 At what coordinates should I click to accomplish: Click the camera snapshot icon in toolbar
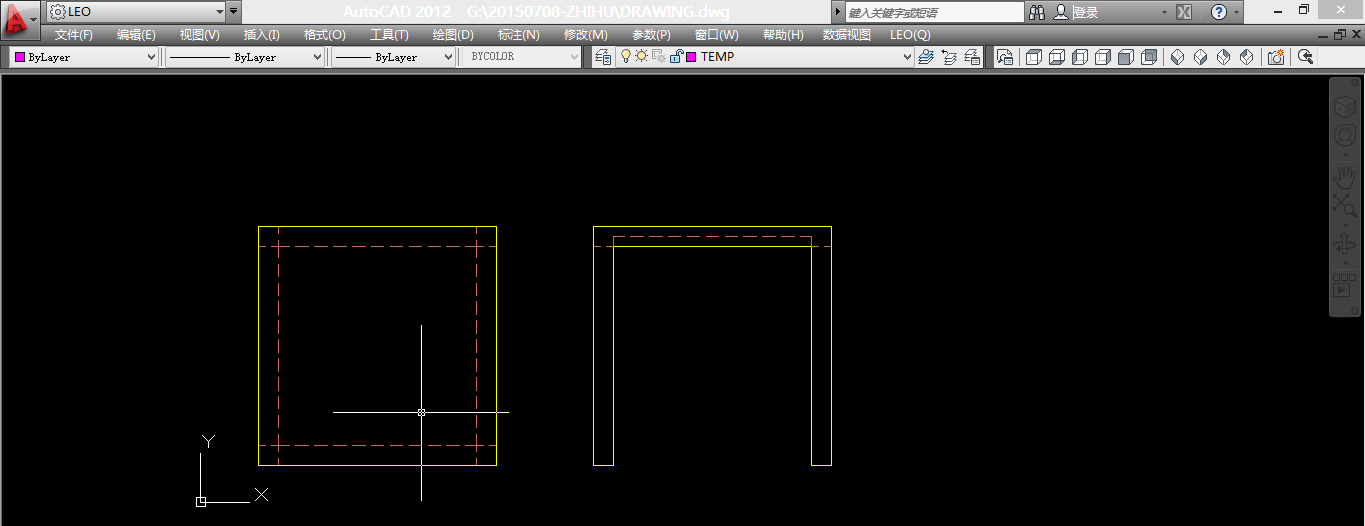tap(1276, 57)
